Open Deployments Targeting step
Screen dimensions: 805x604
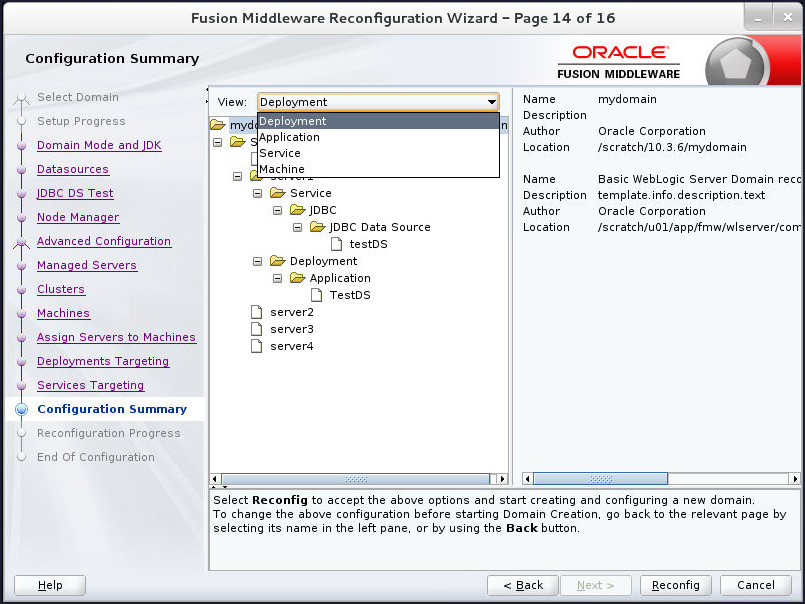click(103, 362)
